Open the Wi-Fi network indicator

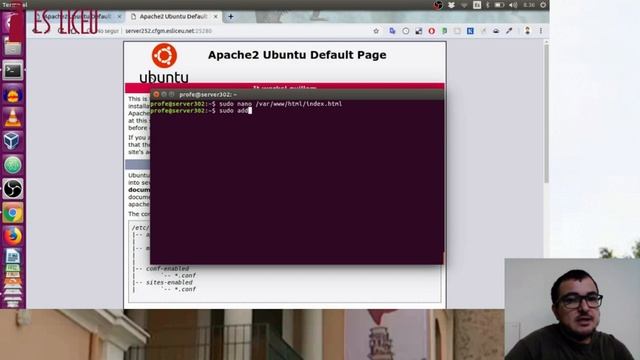pyautogui.click(x=464, y=5)
